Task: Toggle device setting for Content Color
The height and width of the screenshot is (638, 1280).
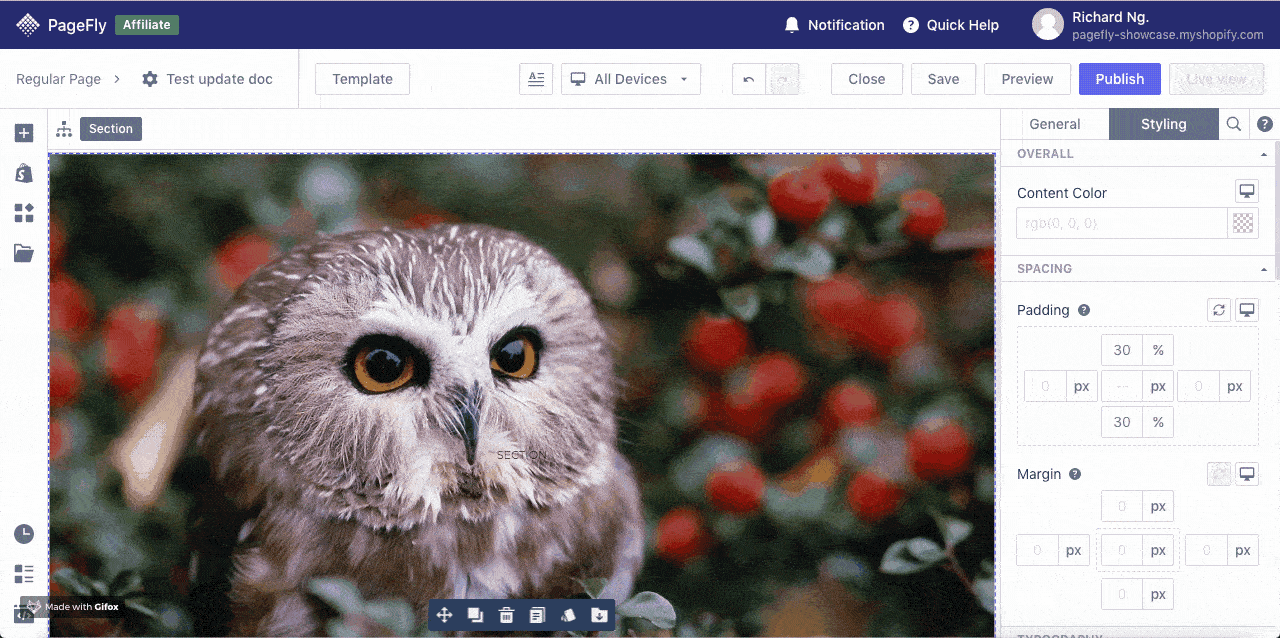Action: point(1247,192)
